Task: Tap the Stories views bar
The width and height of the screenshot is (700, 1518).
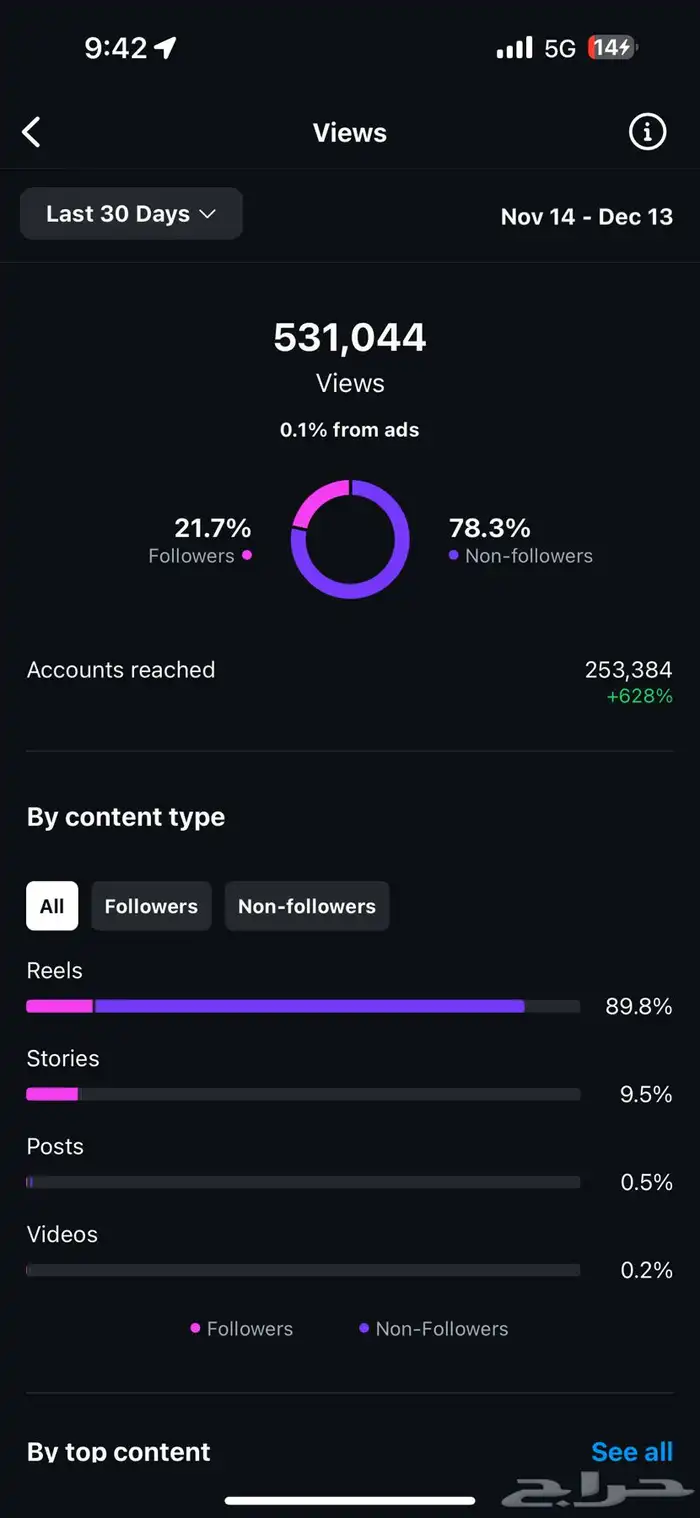Action: coord(303,1094)
